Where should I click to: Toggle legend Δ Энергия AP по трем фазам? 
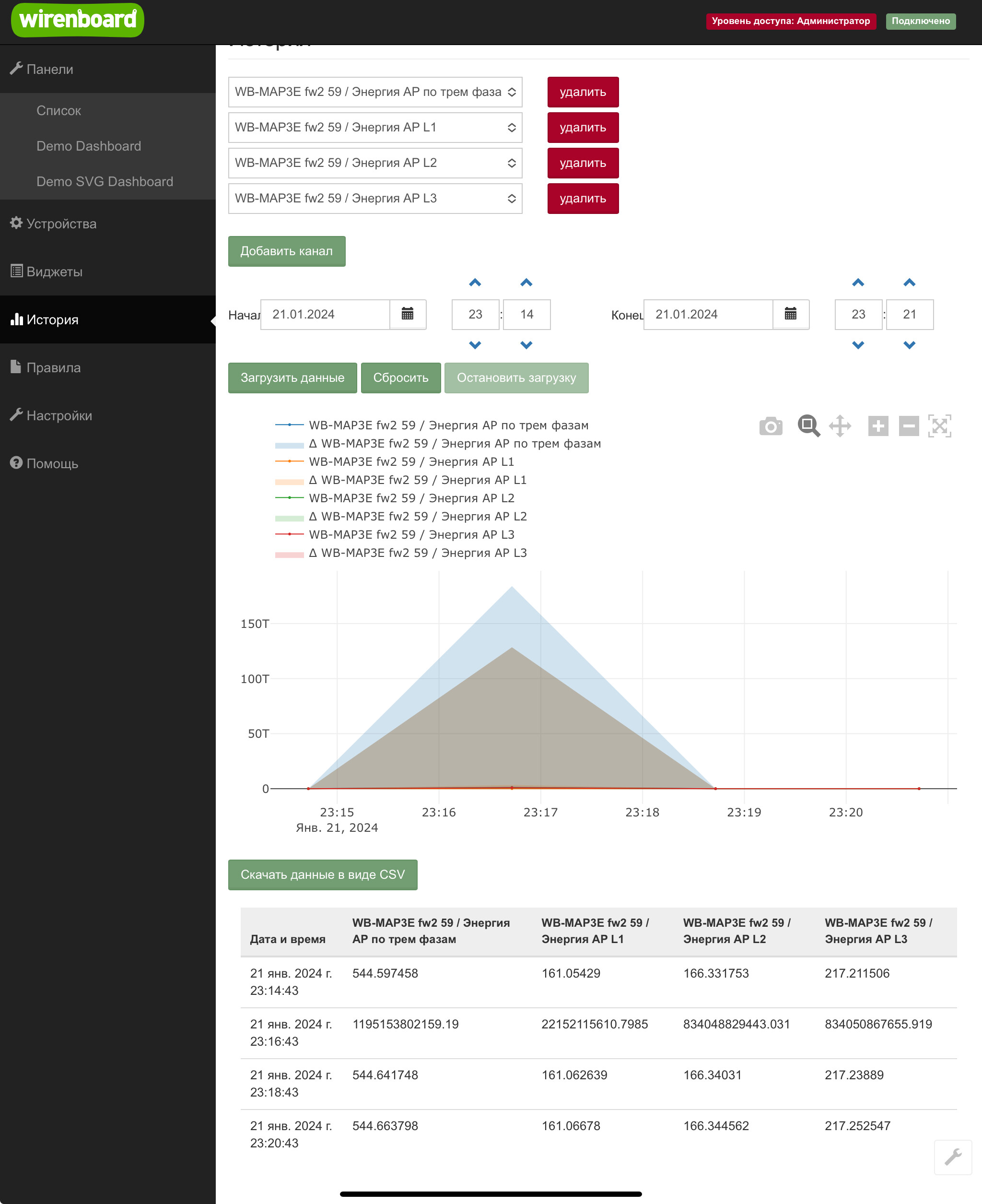[438, 444]
